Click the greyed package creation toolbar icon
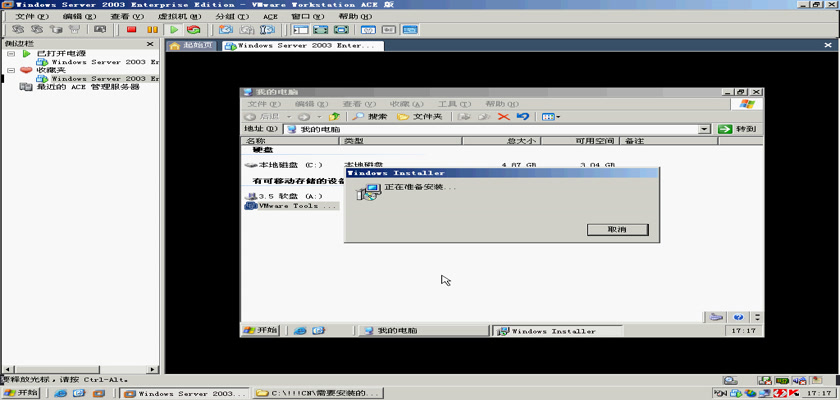This screenshot has width=840, height=400. [75, 29]
